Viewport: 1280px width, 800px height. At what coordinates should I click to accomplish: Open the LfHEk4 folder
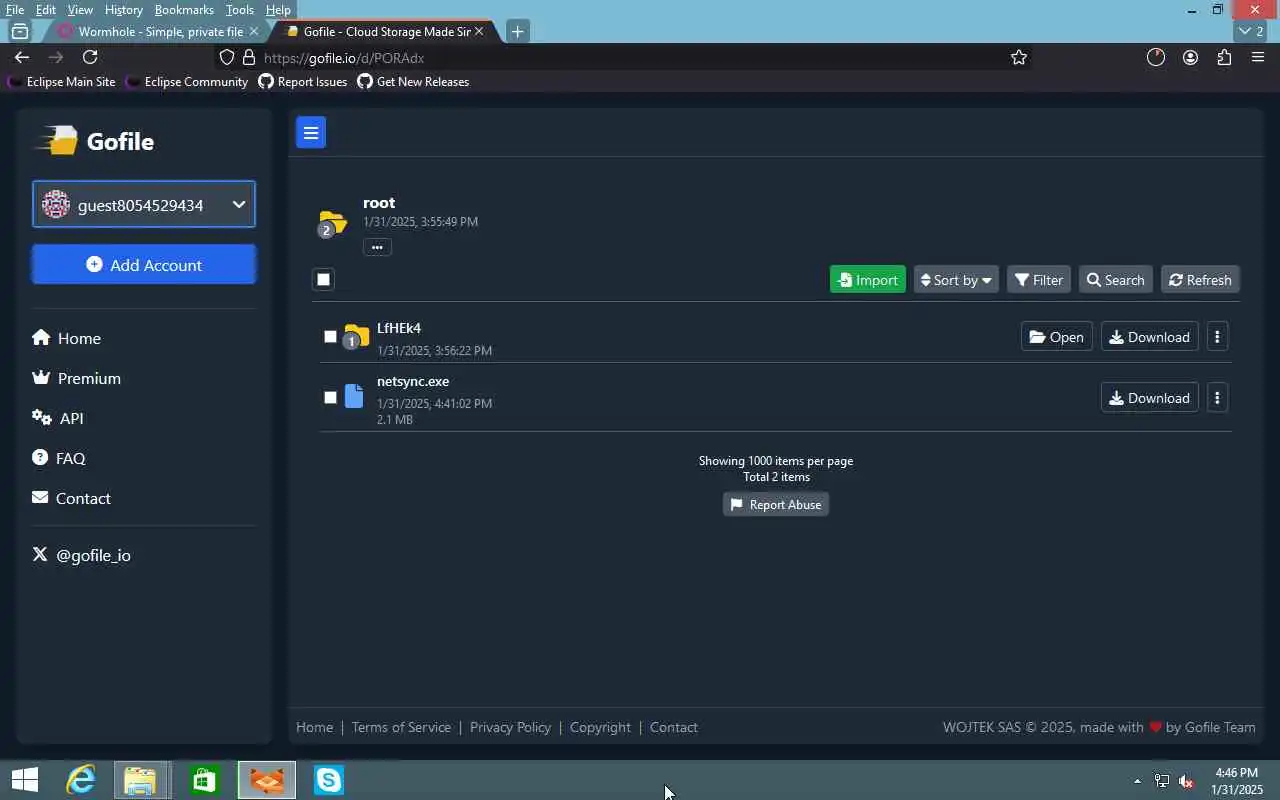coord(1056,337)
